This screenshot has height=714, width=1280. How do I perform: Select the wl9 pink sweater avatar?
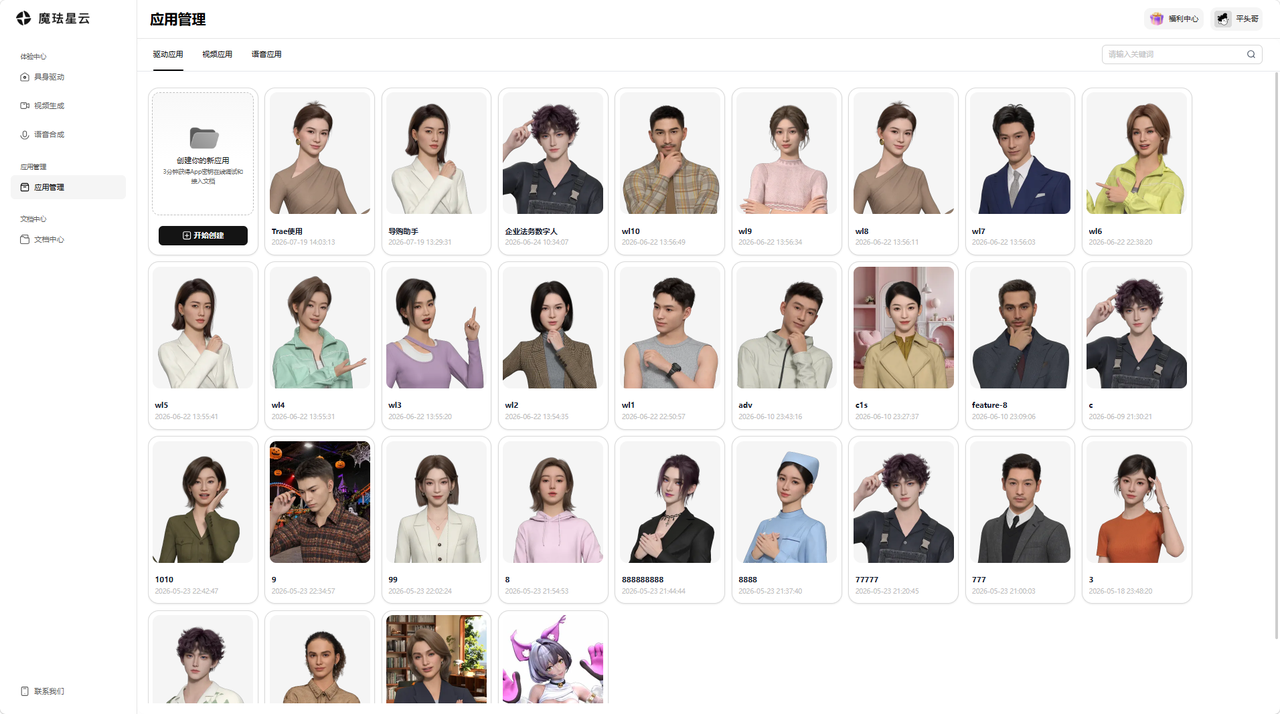[x=787, y=153]
